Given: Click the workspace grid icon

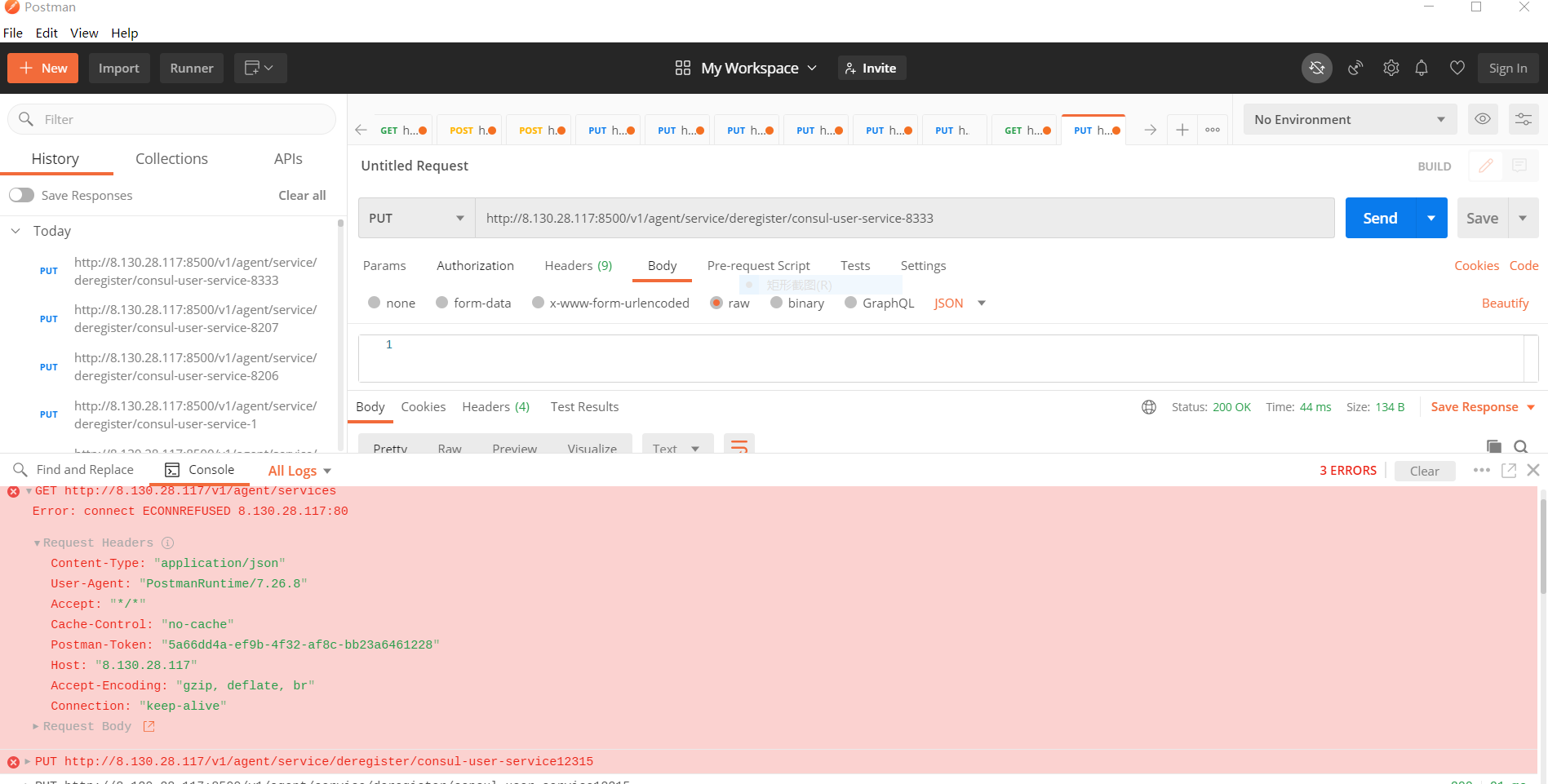Looking at the screenshot, I should (683, 69).
